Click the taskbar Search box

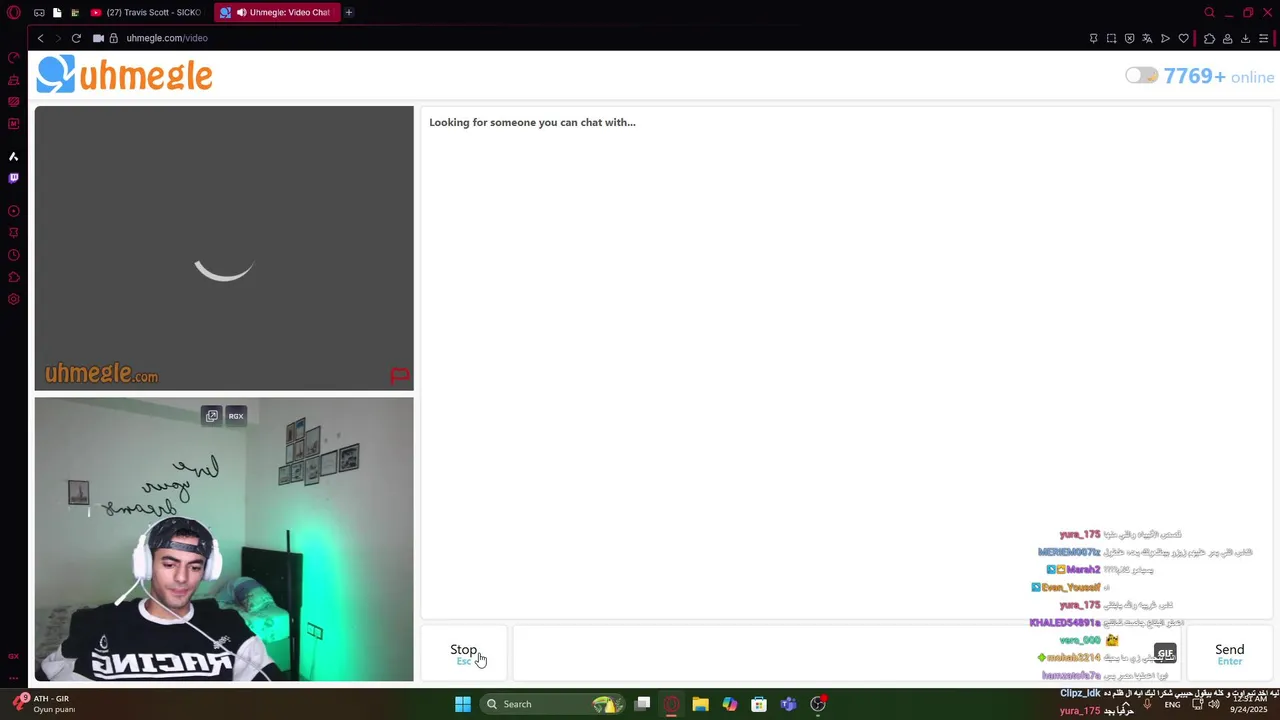(551, 704)
